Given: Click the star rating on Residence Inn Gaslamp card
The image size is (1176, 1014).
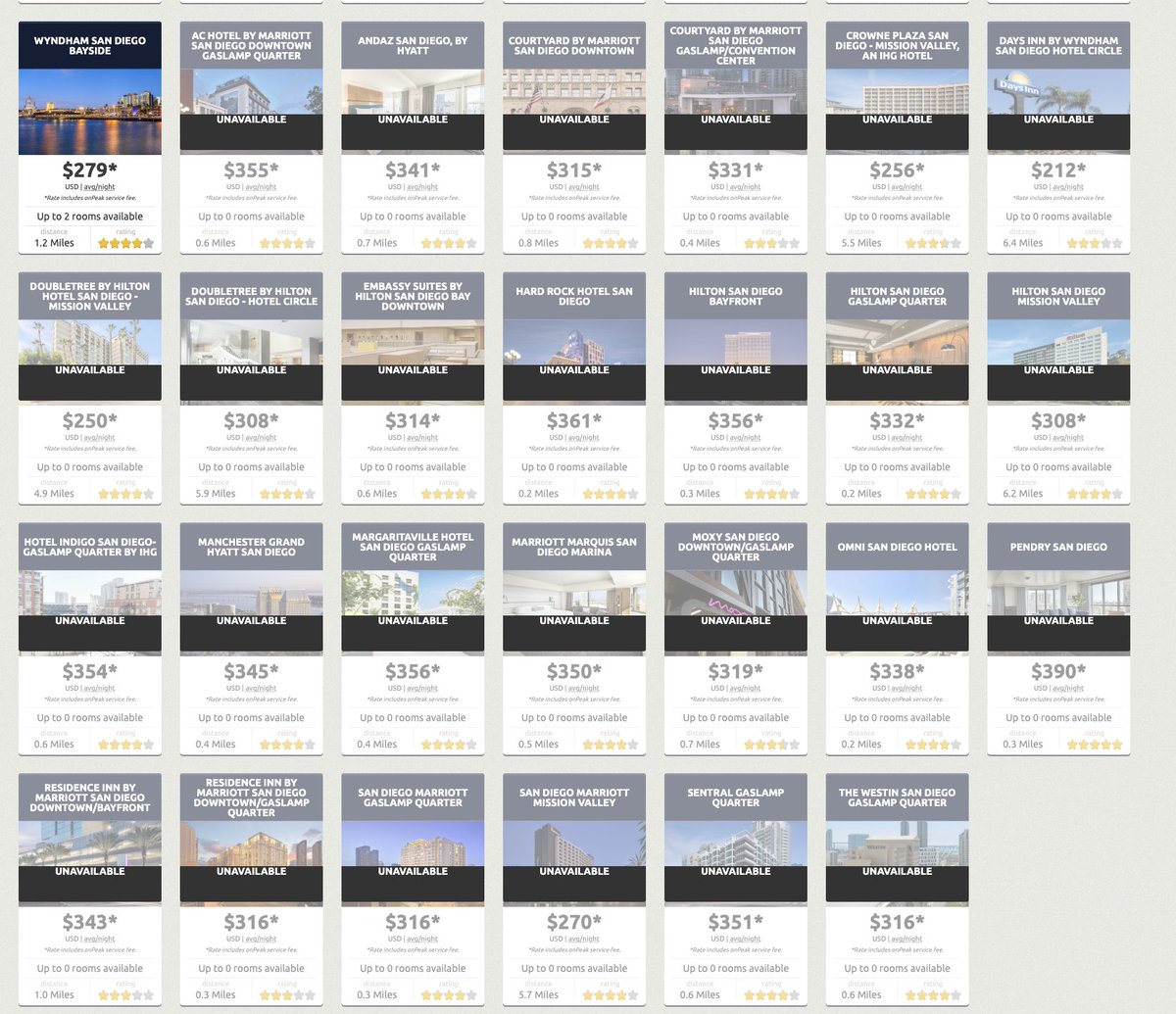Looking at the screenshot, I should tap(287, 995).
